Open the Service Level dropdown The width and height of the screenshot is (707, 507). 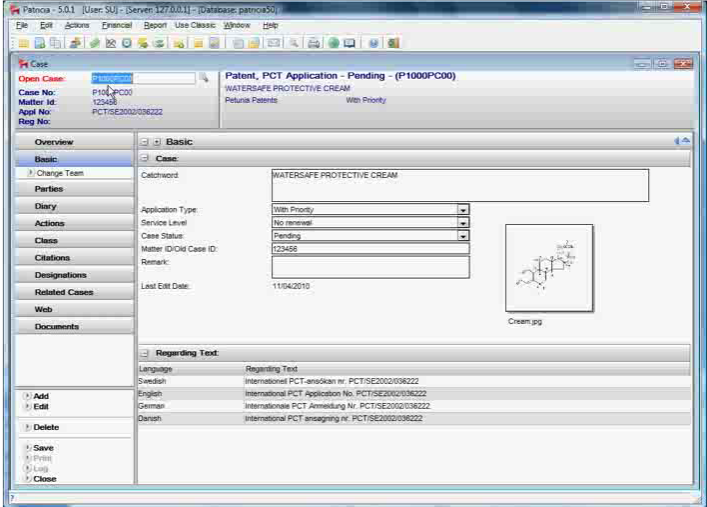point(463,223)
